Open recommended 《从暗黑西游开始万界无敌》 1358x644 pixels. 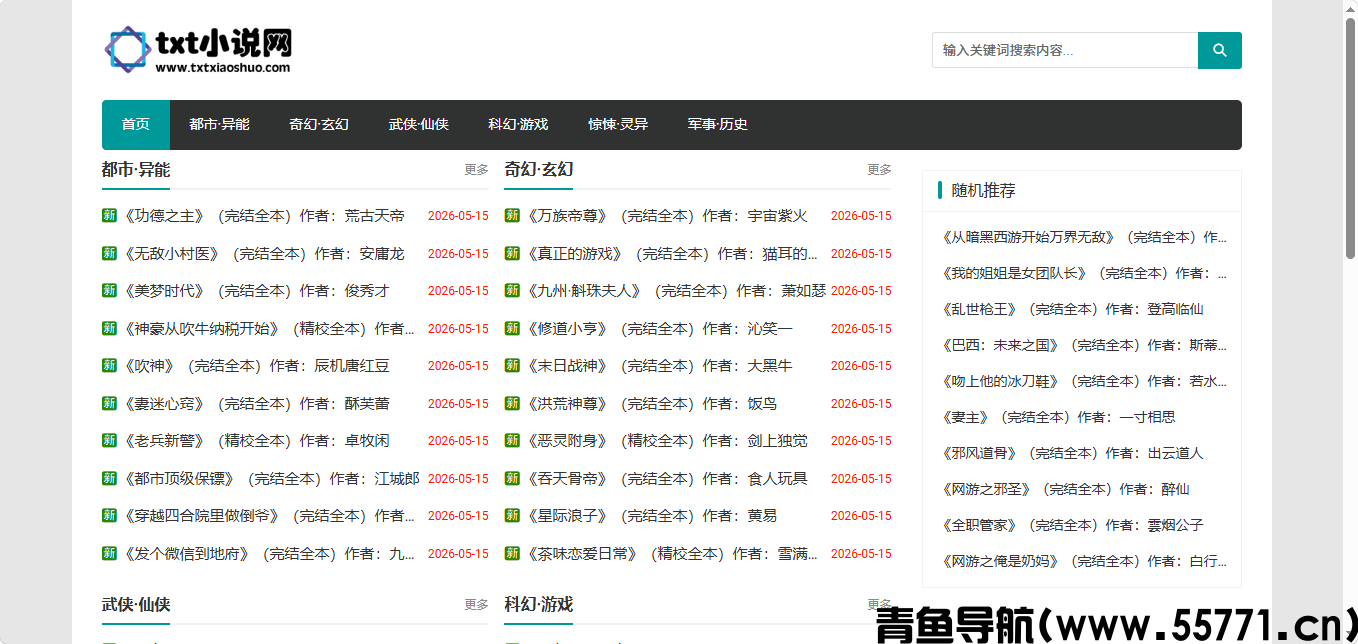coord(1083,237)
